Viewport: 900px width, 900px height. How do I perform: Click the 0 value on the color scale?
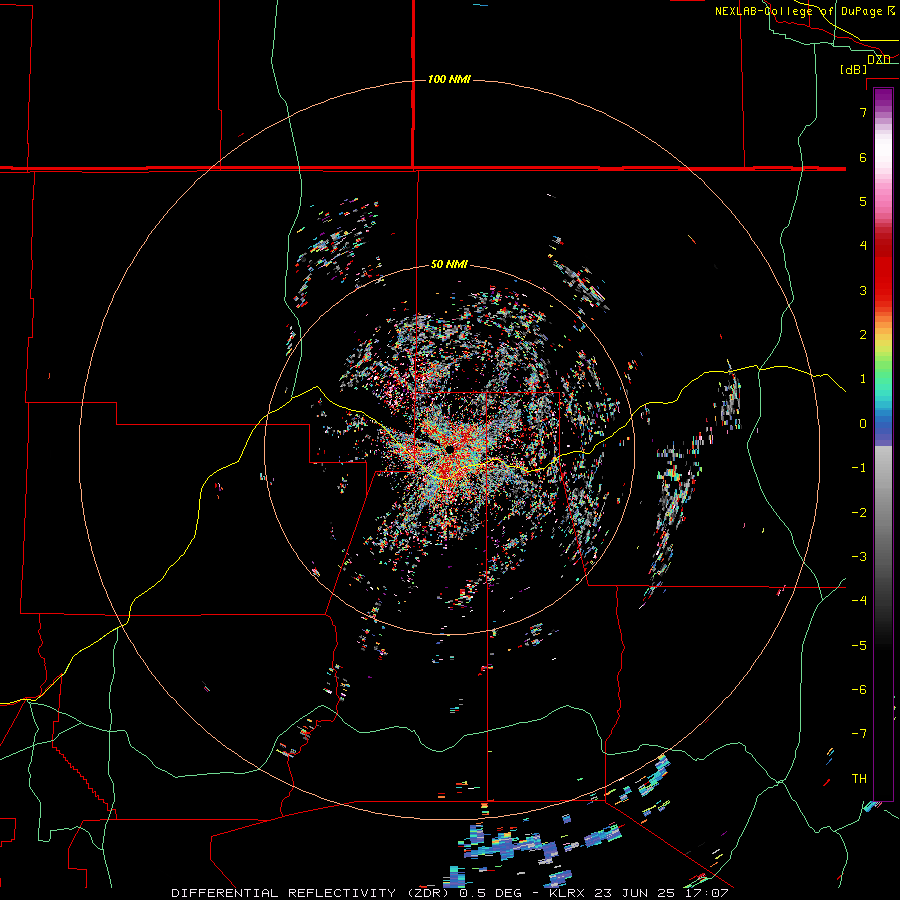click(x=863, y=424)
